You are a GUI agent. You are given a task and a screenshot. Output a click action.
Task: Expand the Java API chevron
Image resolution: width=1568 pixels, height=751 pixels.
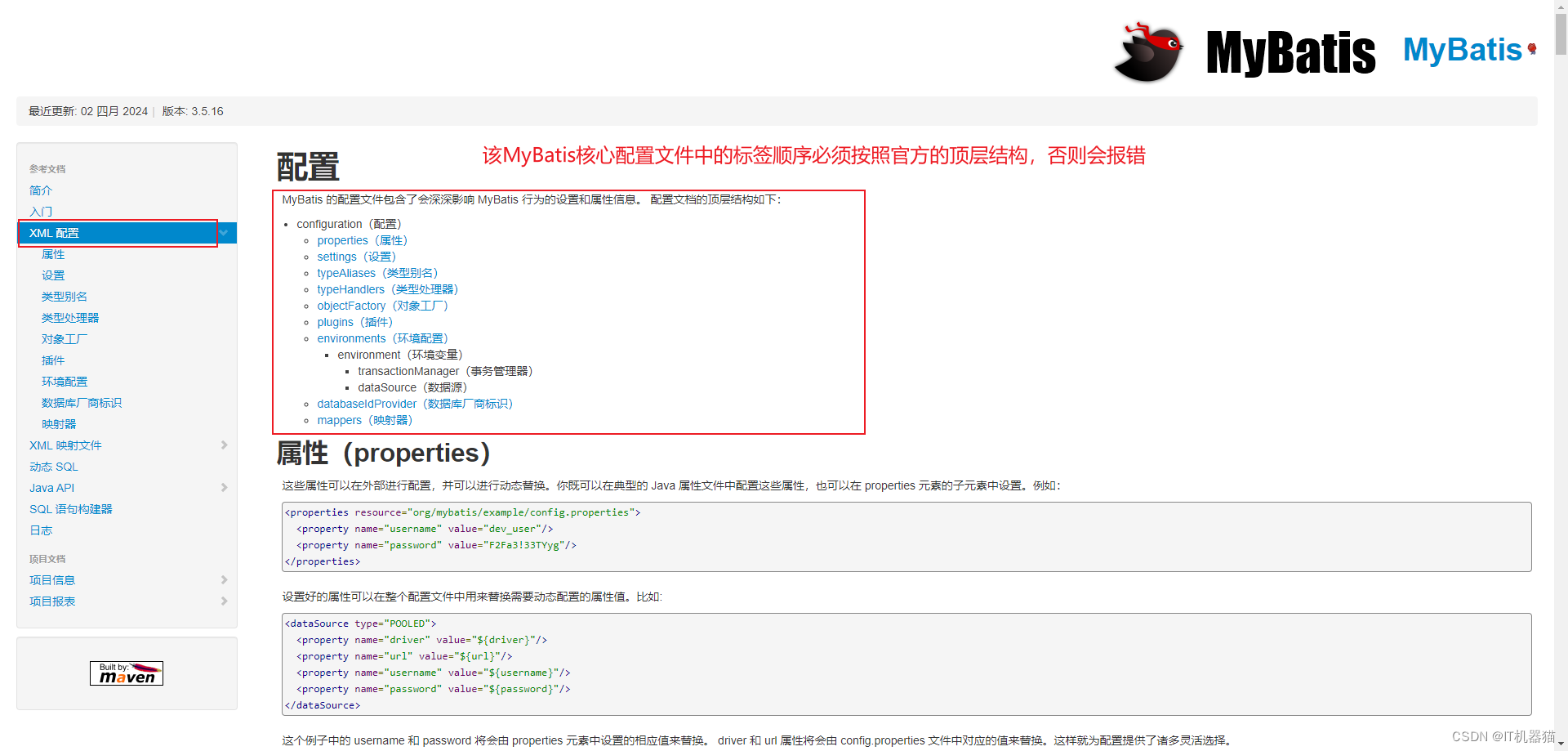(x=224, y=488)
